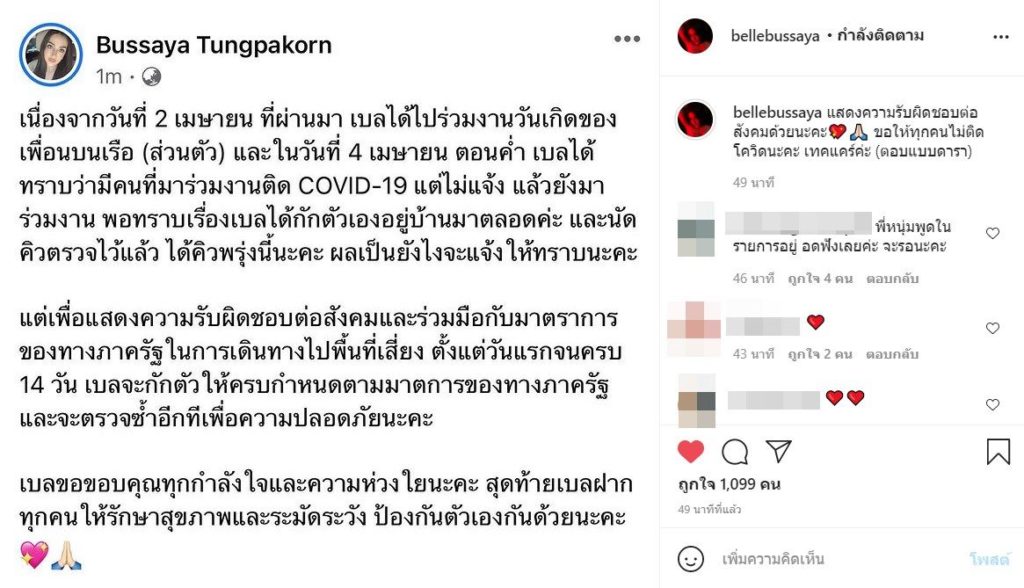Open the comment speech bubble icon
The width and height of the screenshot is (1024, 588).
click(735, 451)
